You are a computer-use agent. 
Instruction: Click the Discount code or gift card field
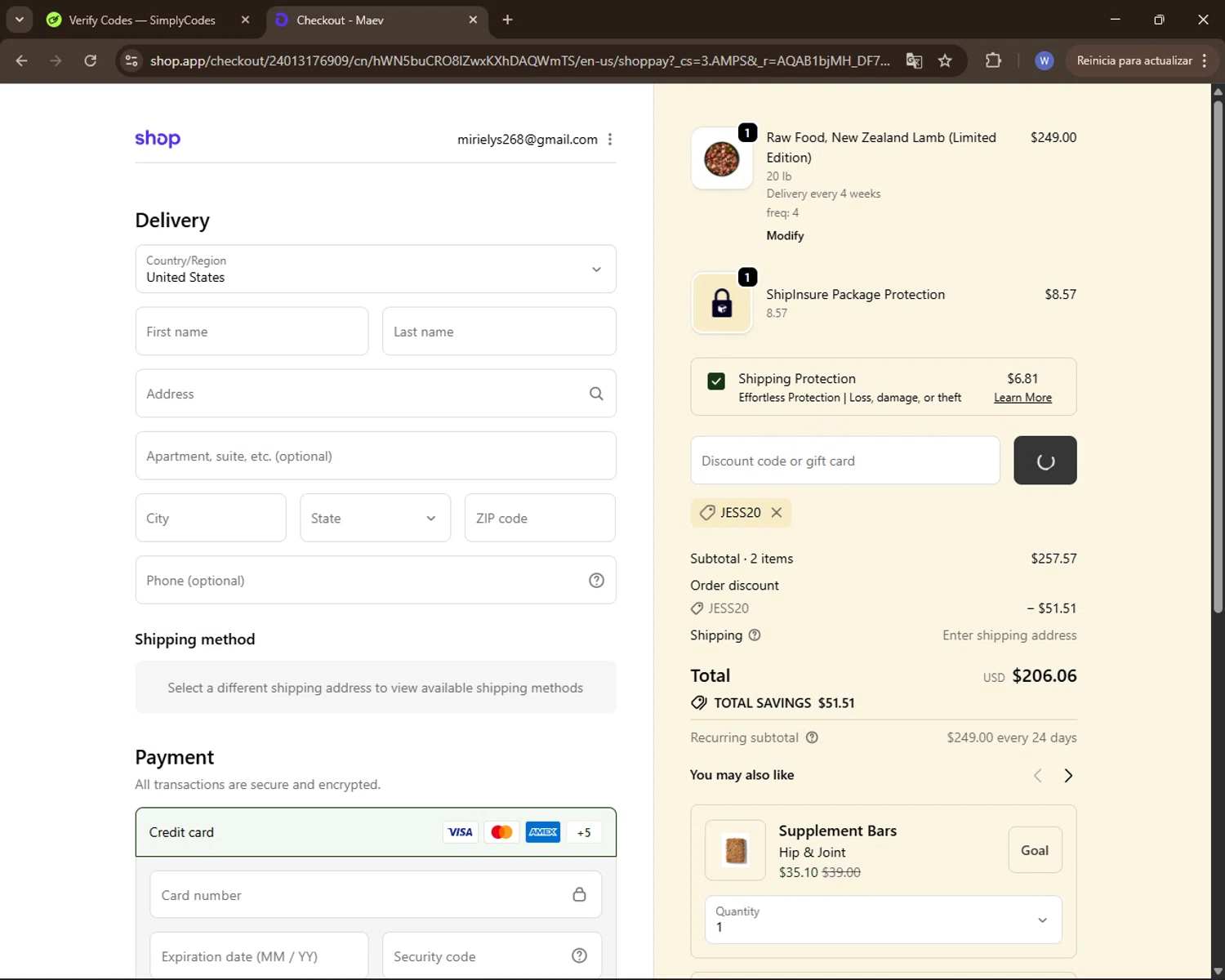click(x=845, y=461)
